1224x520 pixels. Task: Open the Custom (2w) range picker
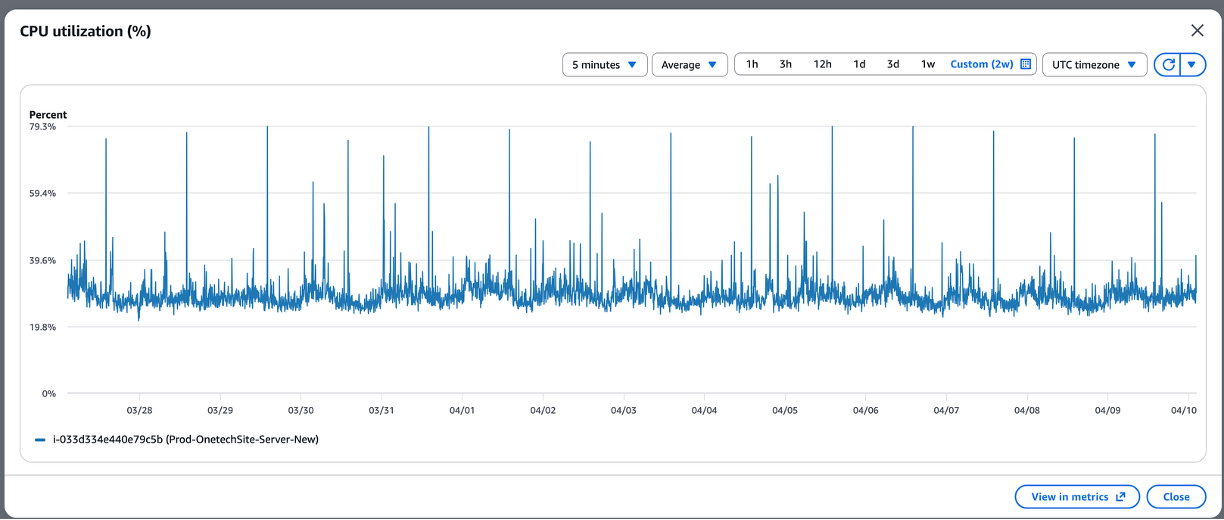point(981,65)
